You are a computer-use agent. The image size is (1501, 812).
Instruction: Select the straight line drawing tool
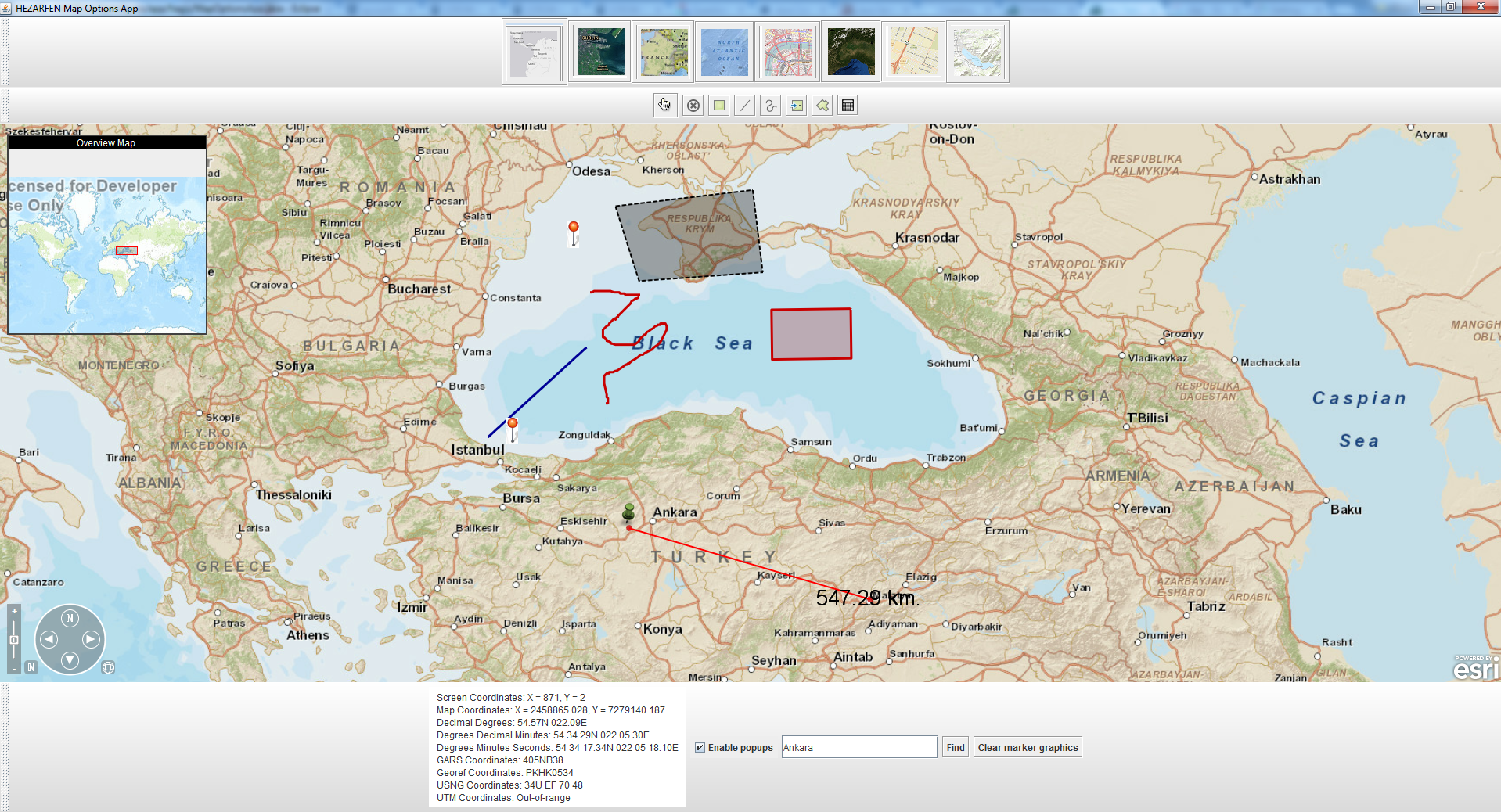(x=745, y=106)
